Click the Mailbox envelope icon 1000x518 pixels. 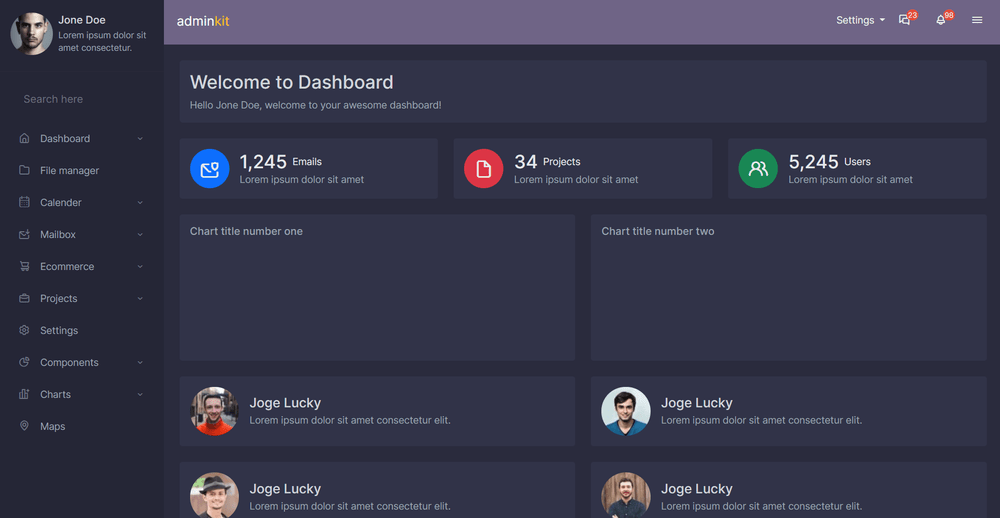[x=24, y=234]
